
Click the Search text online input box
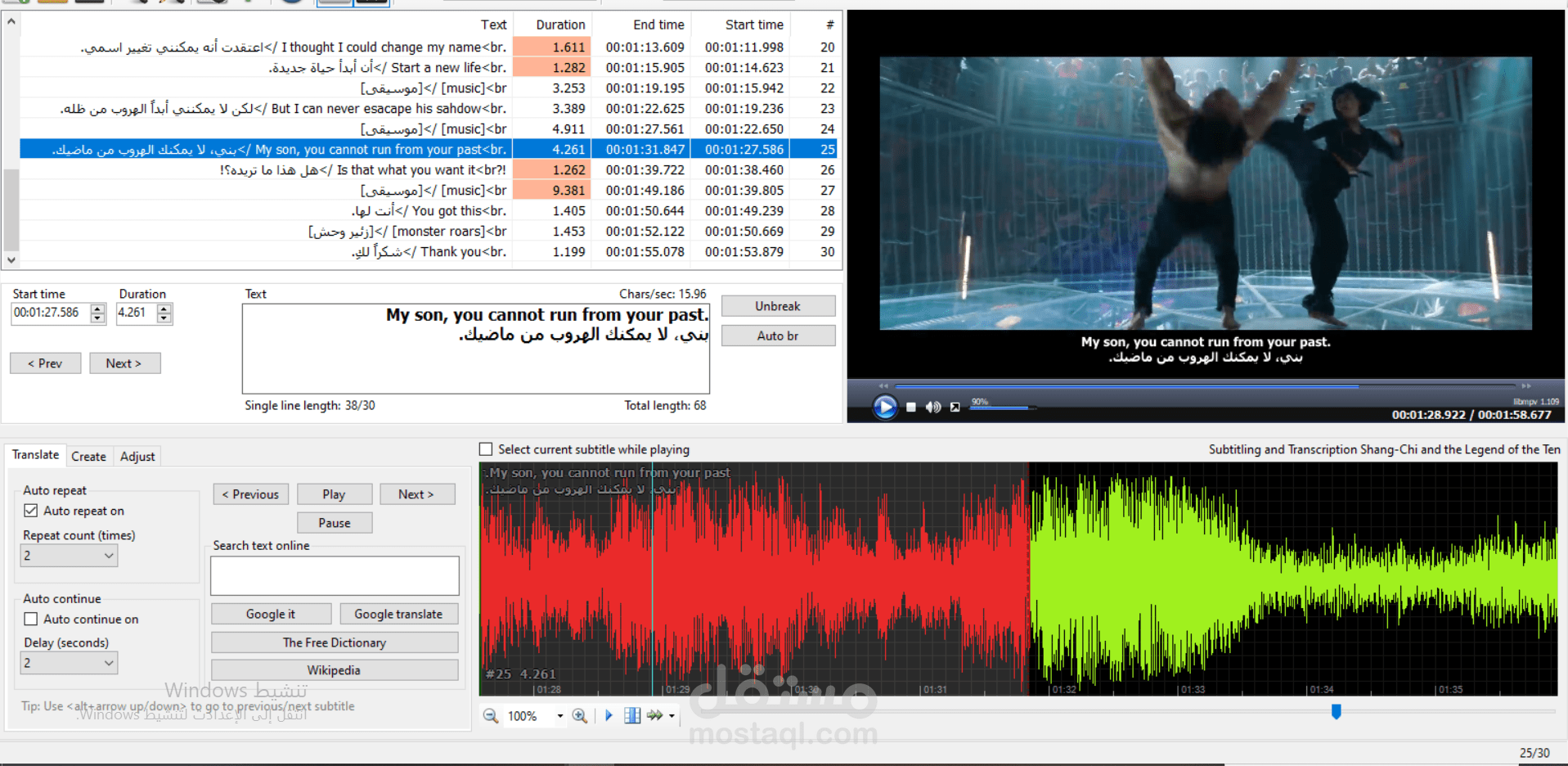click(x=335, y=576)
